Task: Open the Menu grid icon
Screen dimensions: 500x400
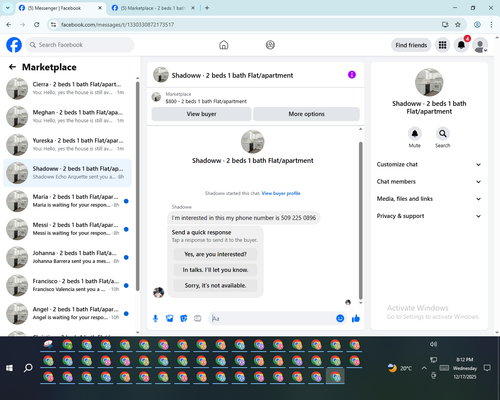Action: point(442,45)
